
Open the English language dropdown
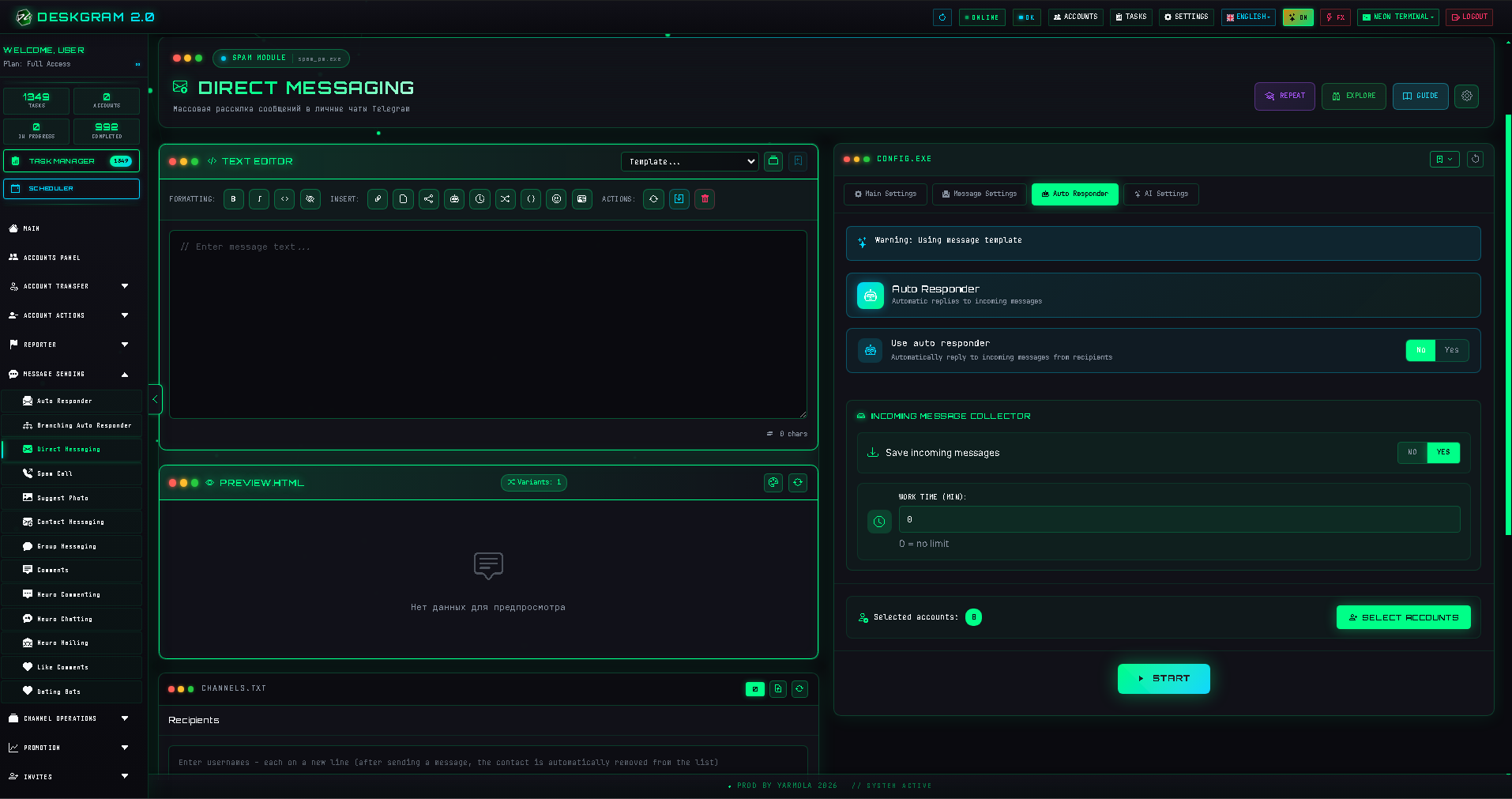pos(1248,17)
